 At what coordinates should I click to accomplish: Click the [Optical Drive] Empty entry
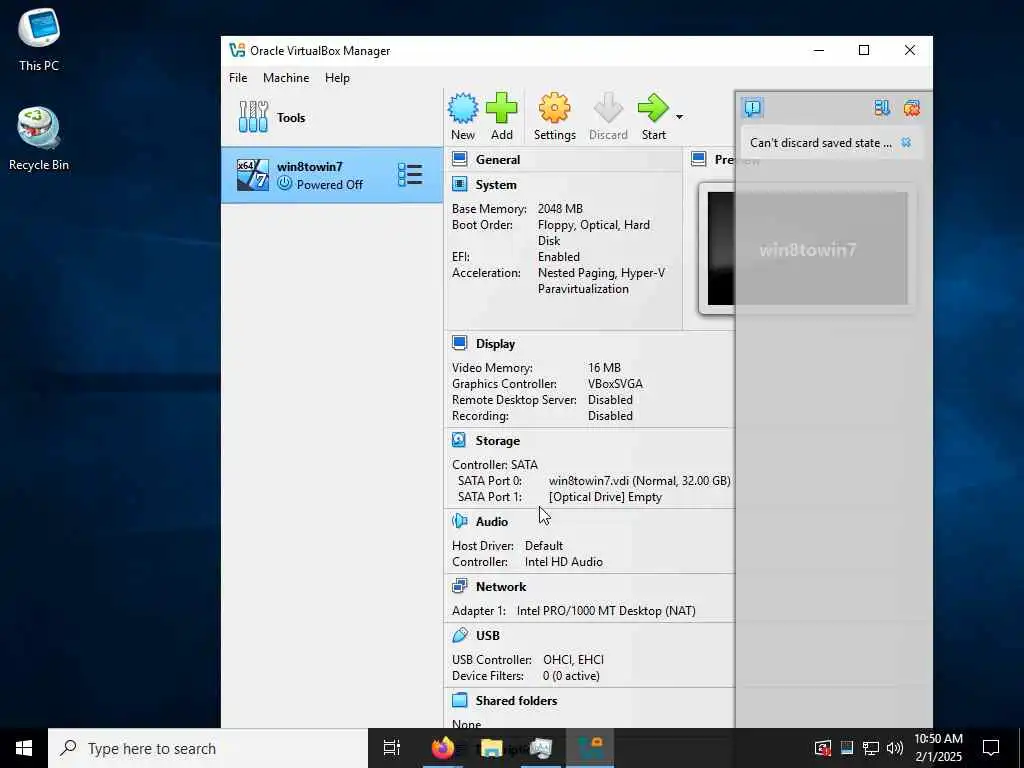click(605, 497)
